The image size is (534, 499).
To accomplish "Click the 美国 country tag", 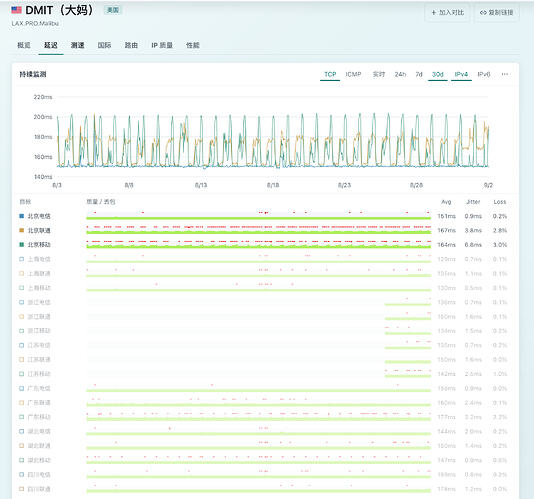I will [113, 10].
